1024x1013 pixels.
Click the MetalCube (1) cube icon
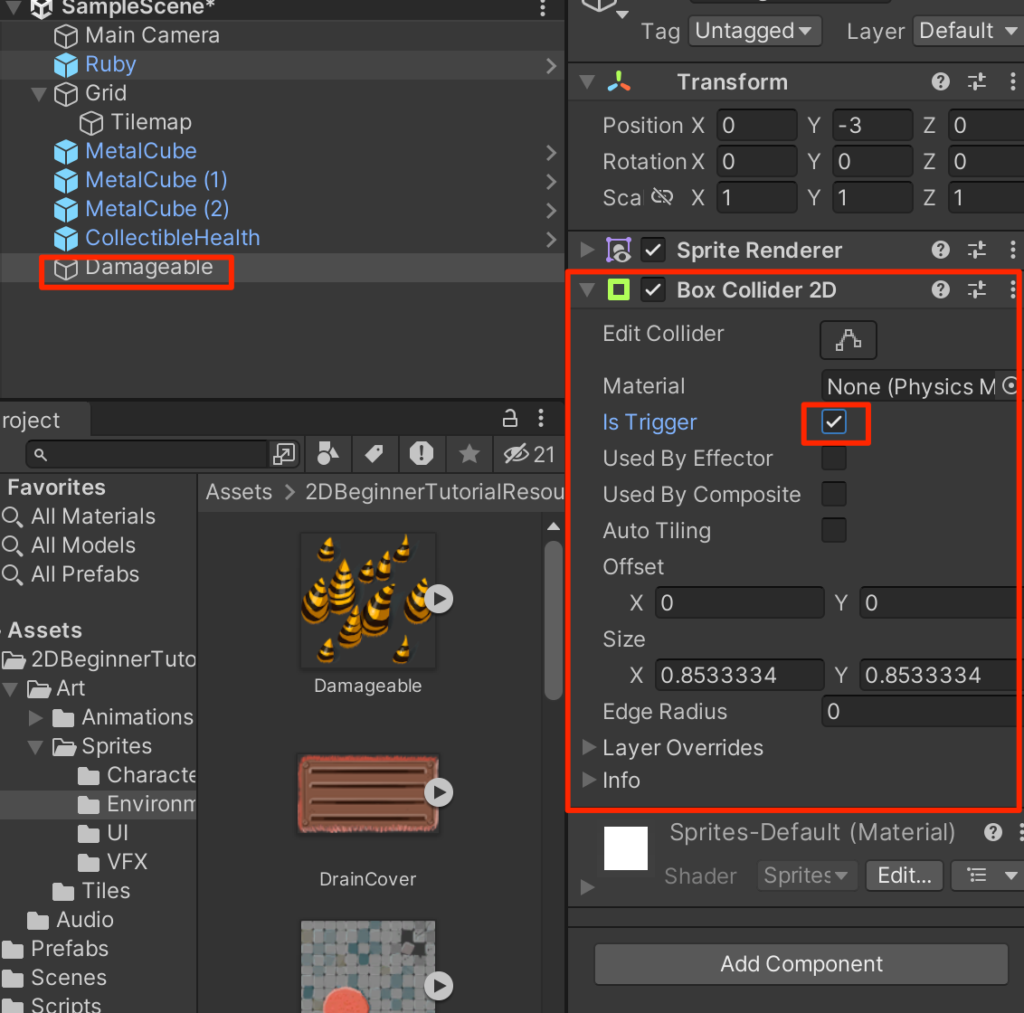[65, 180]
